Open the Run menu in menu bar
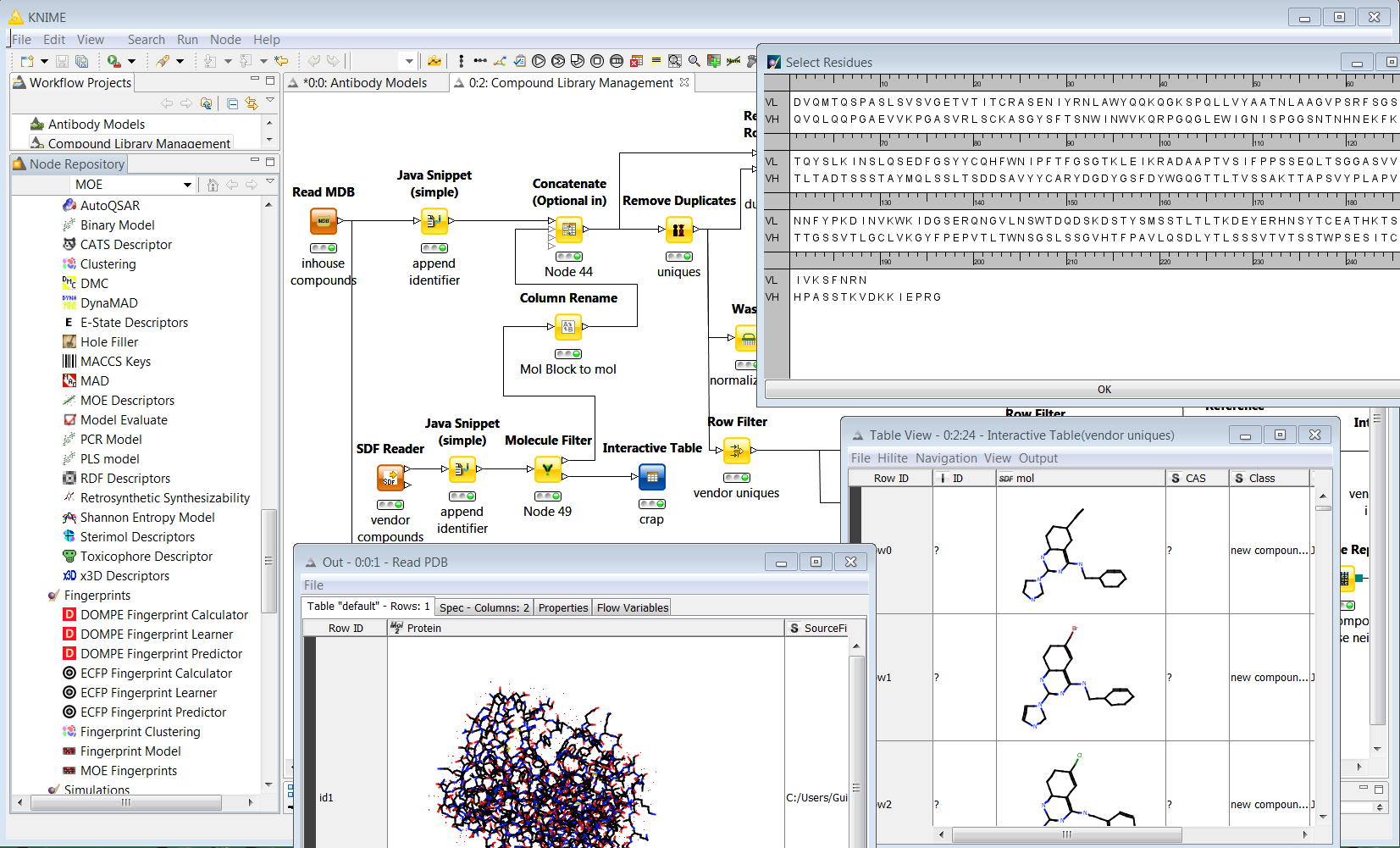 (x=187, y=40)
